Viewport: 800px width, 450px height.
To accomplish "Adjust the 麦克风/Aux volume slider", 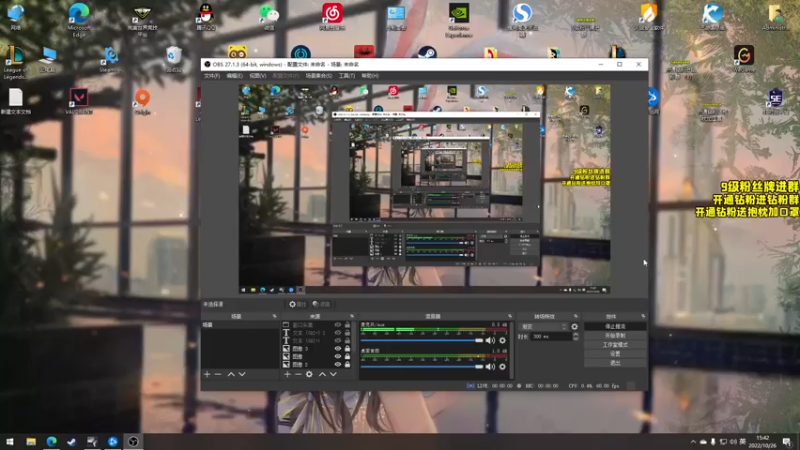I will coord(421,340).
